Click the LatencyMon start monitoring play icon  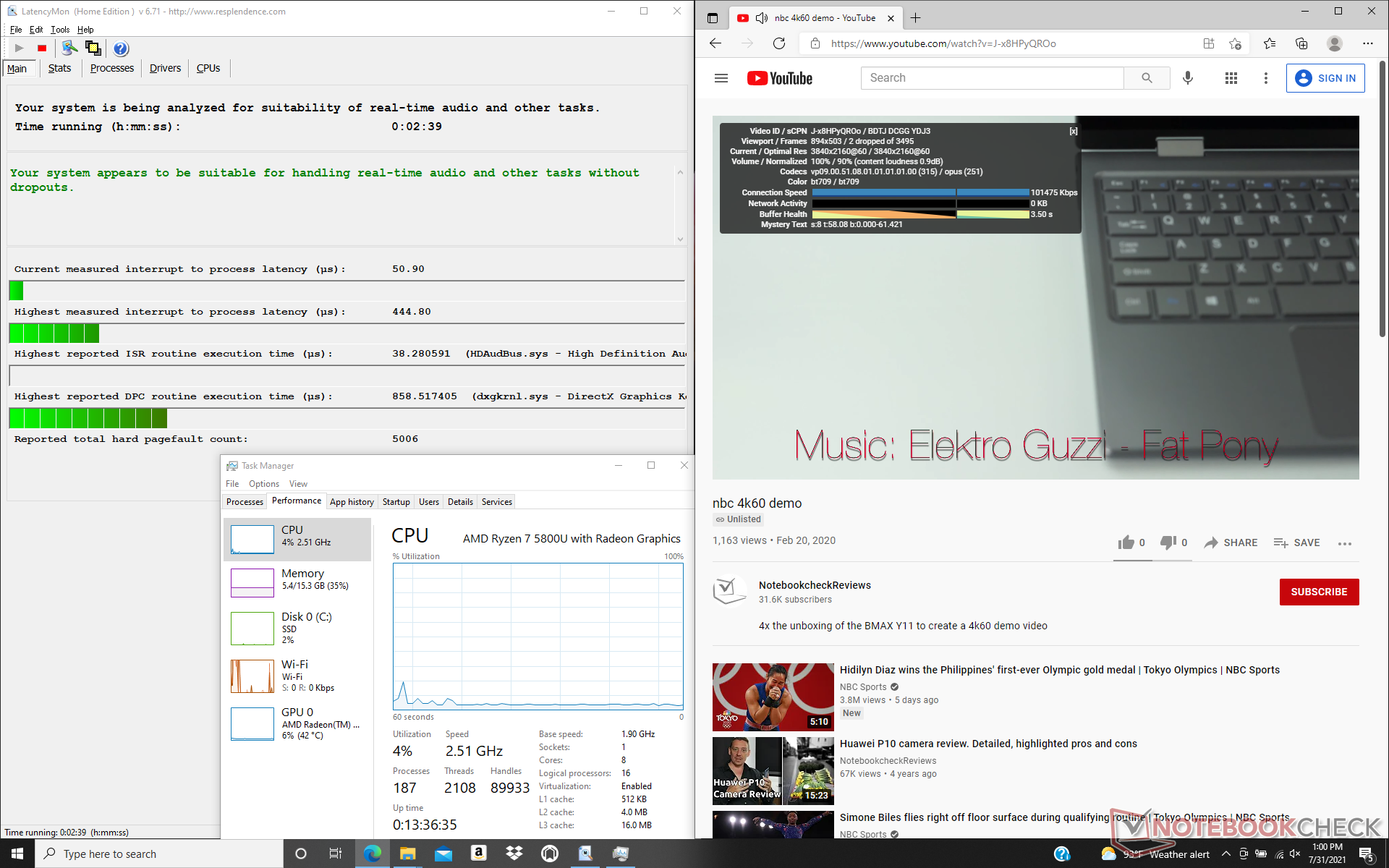(20, 48)
